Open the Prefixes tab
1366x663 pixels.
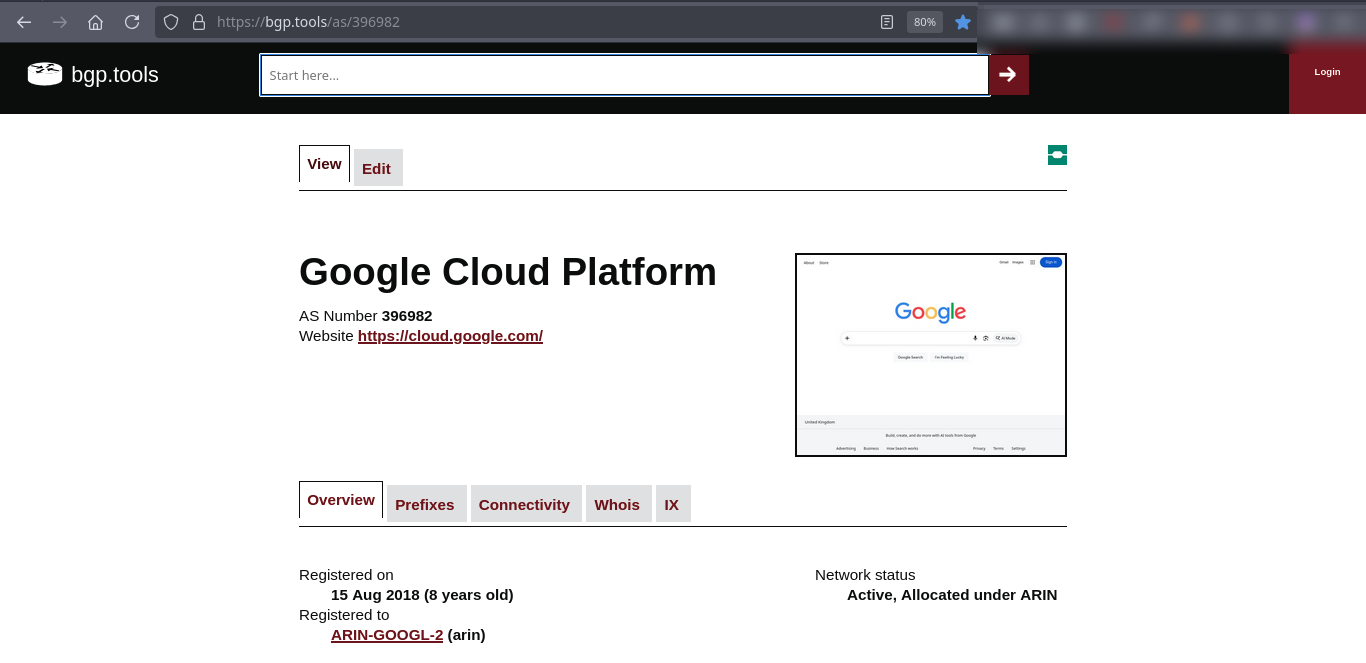coord(425,504)
